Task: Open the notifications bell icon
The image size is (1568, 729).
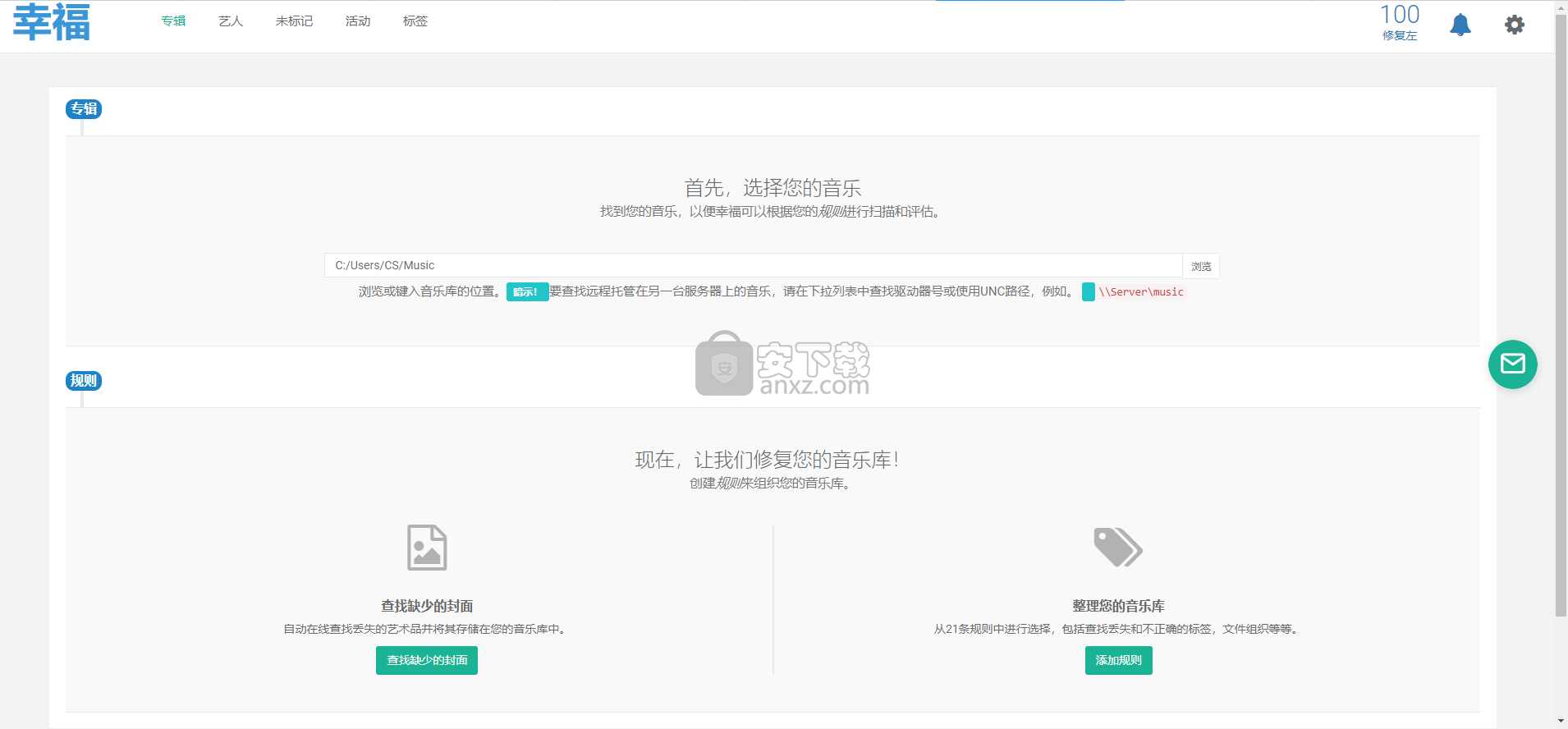Action: (x=1460, y=25)
